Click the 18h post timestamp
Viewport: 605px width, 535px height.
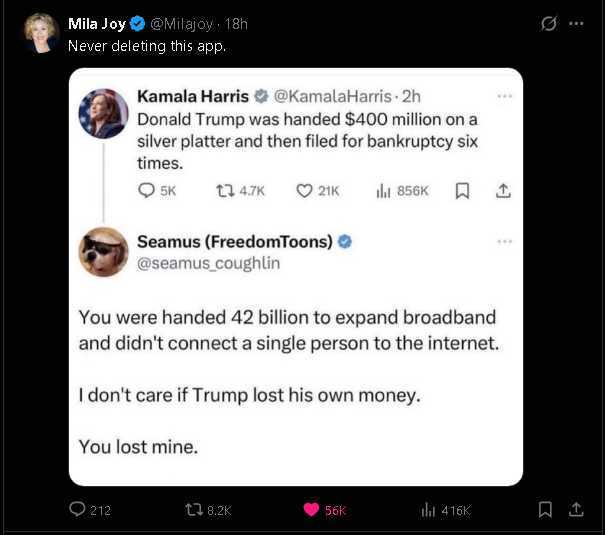tap(236, 24)
